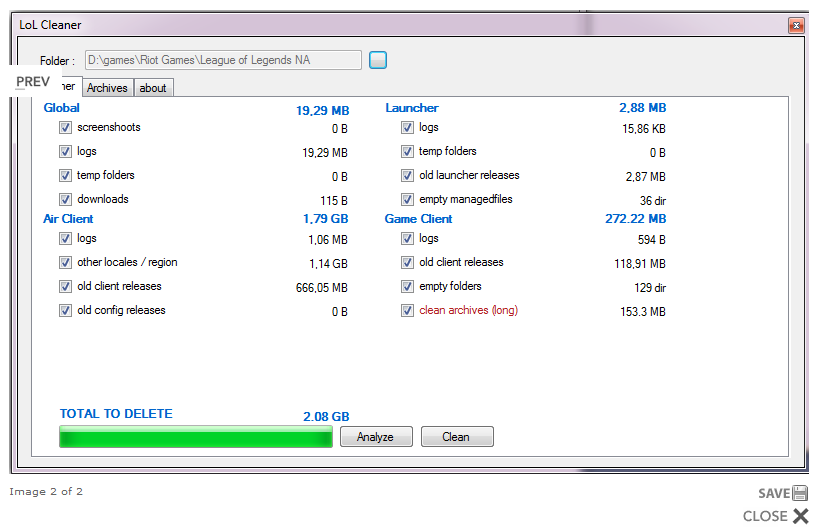Image resolution: width=815 pixels, height=531 pixels.
Task: Toggle Launcher temp folders checkbox
Action: tap(407, 152)
